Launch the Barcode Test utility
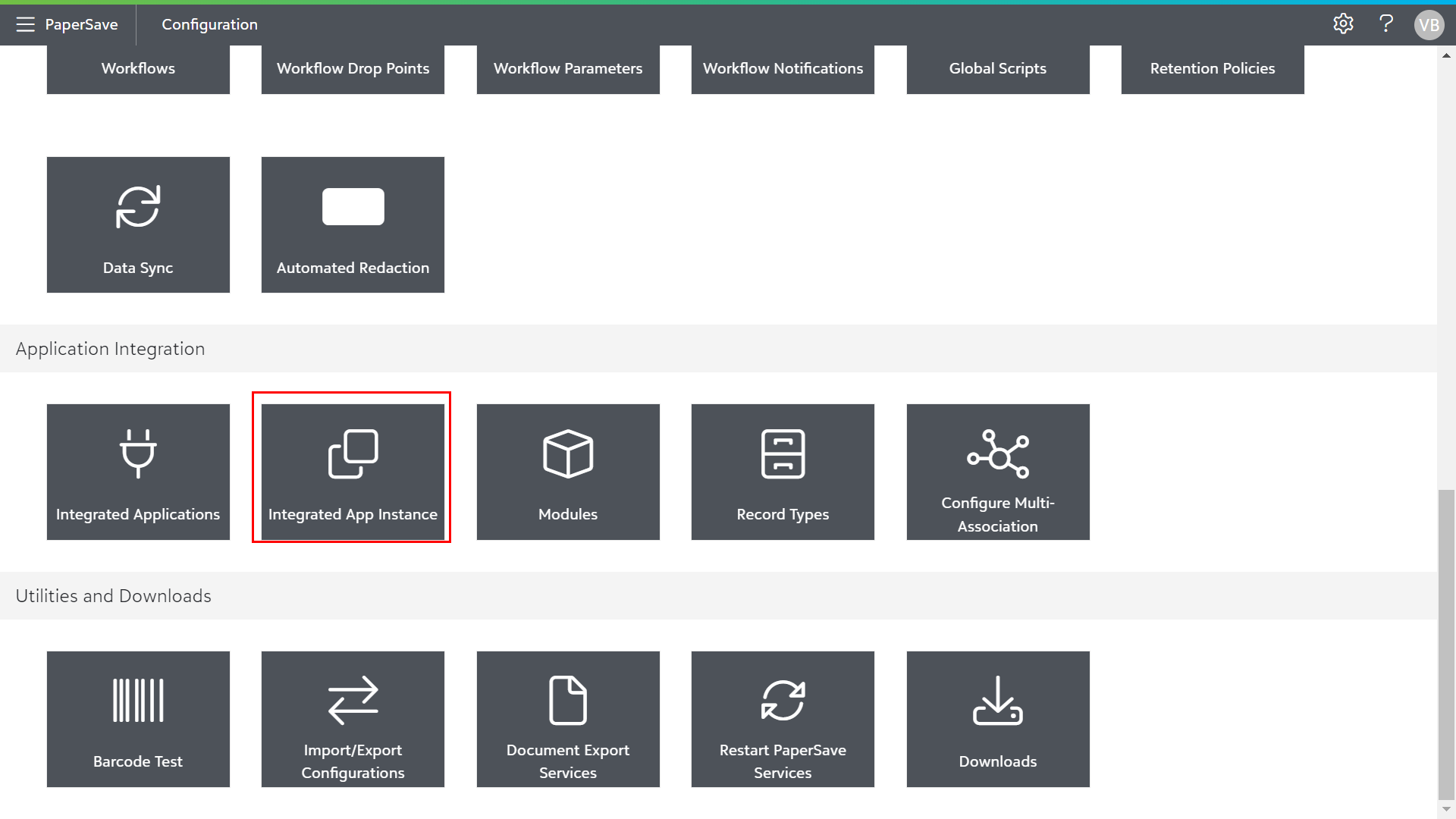 [x=138, y=719]
